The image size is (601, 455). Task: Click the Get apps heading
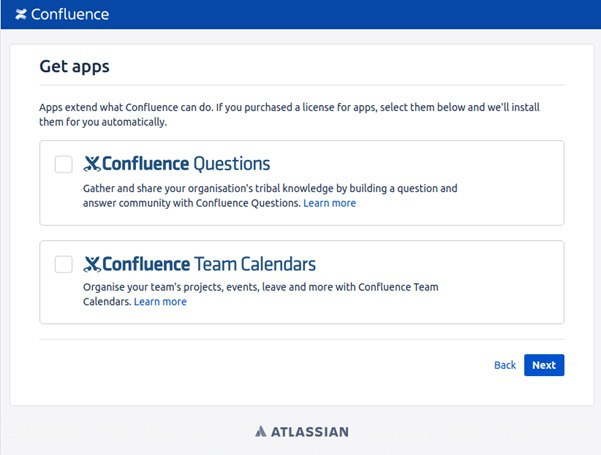point(74,67)
